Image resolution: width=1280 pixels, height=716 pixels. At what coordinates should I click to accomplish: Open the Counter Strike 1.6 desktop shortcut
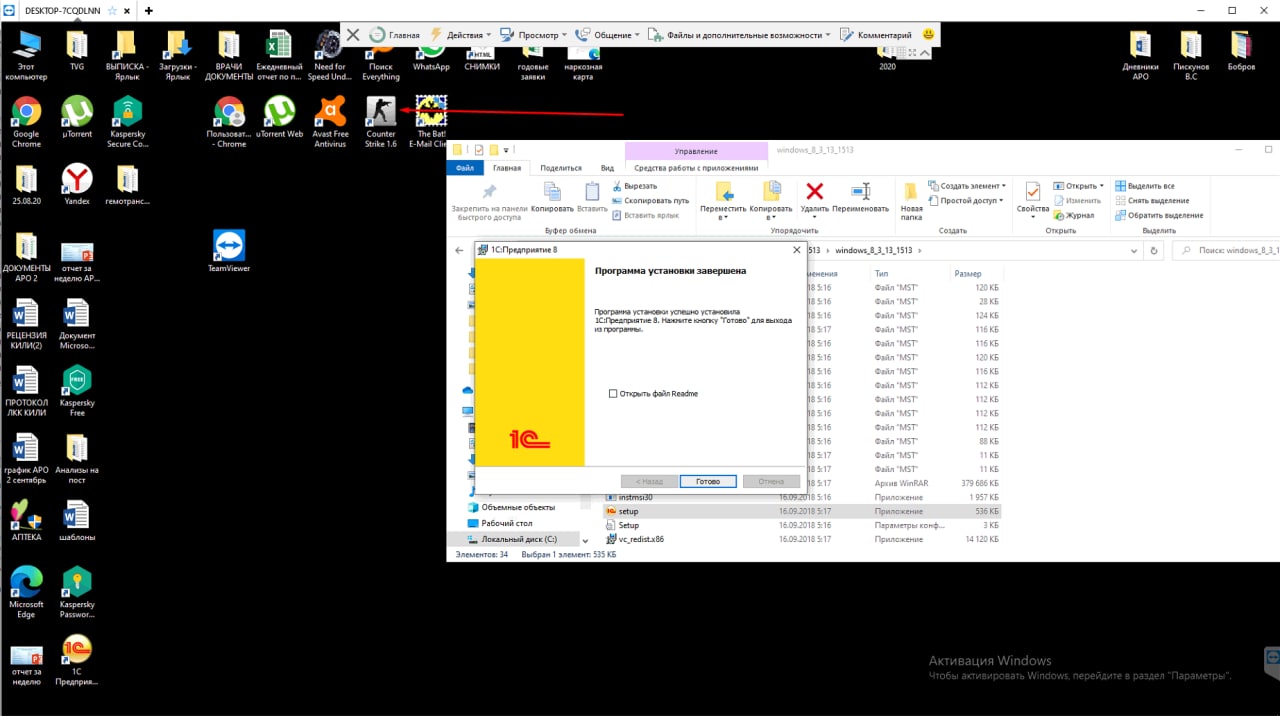click(380, 112)
